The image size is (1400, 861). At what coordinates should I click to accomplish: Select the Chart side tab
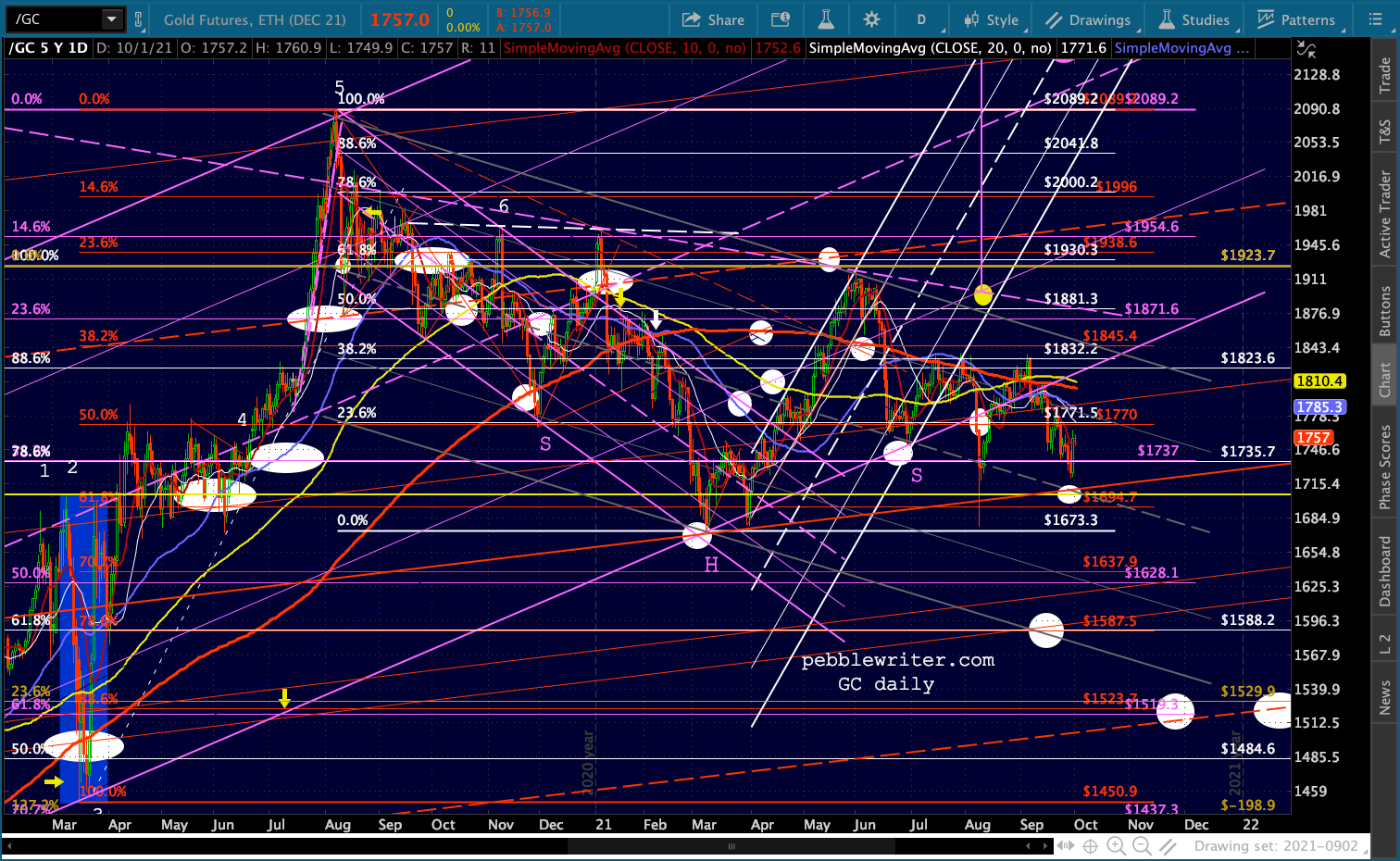point(1385,380)
